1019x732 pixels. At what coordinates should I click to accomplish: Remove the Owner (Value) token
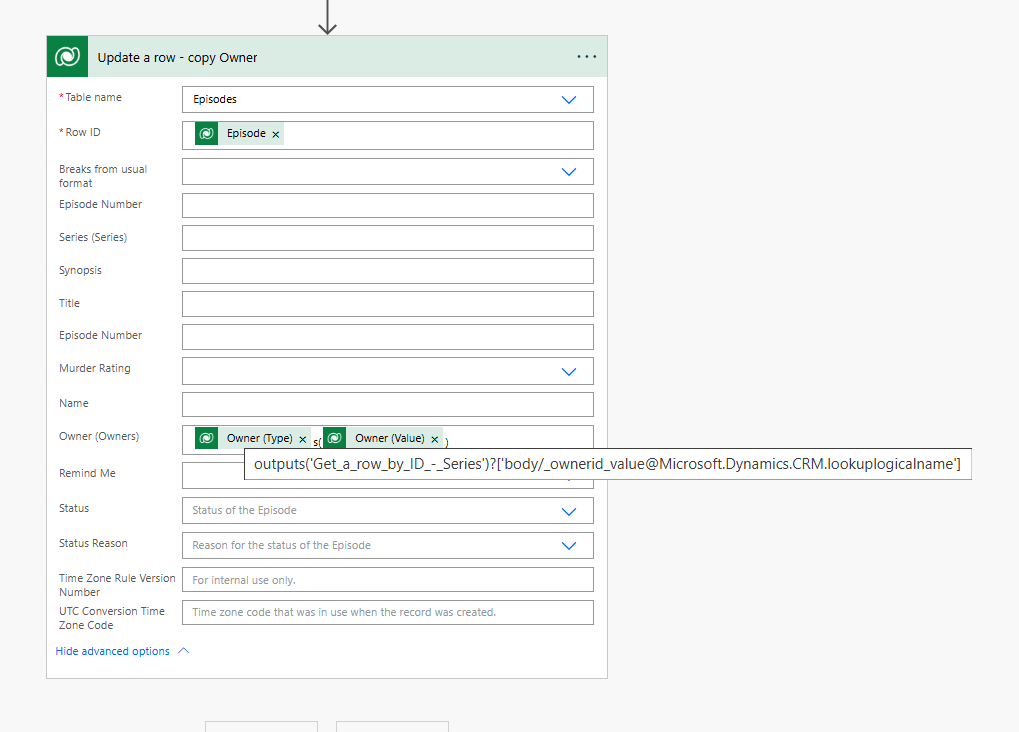435,439
